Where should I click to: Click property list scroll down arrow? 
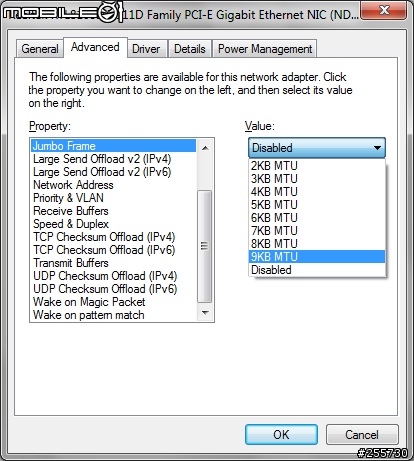205,313
